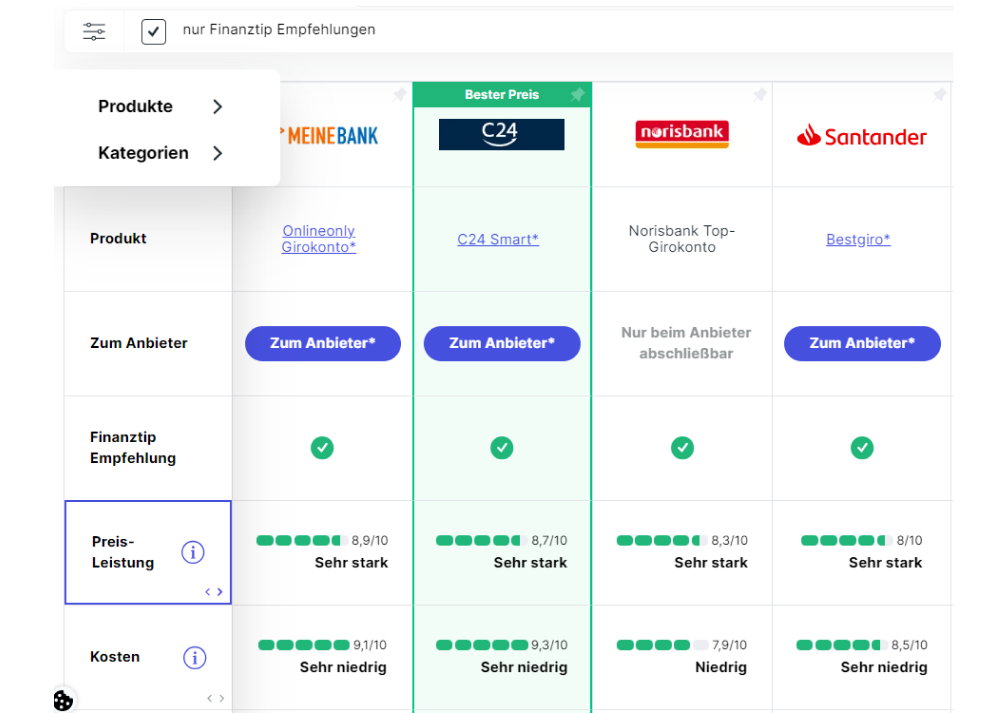Image resolution: width=1008 pixels, height=713 pixels.
Task: Click Finanztip Empfehlung checkmark for MeineBank
Action: tap(322, 447)
